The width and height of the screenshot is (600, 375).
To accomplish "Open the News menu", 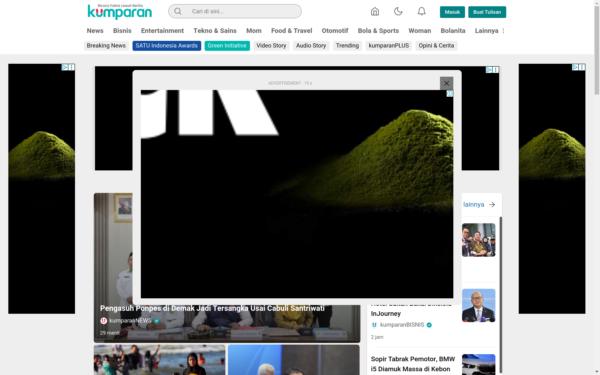I will click(x=95, y=31).
